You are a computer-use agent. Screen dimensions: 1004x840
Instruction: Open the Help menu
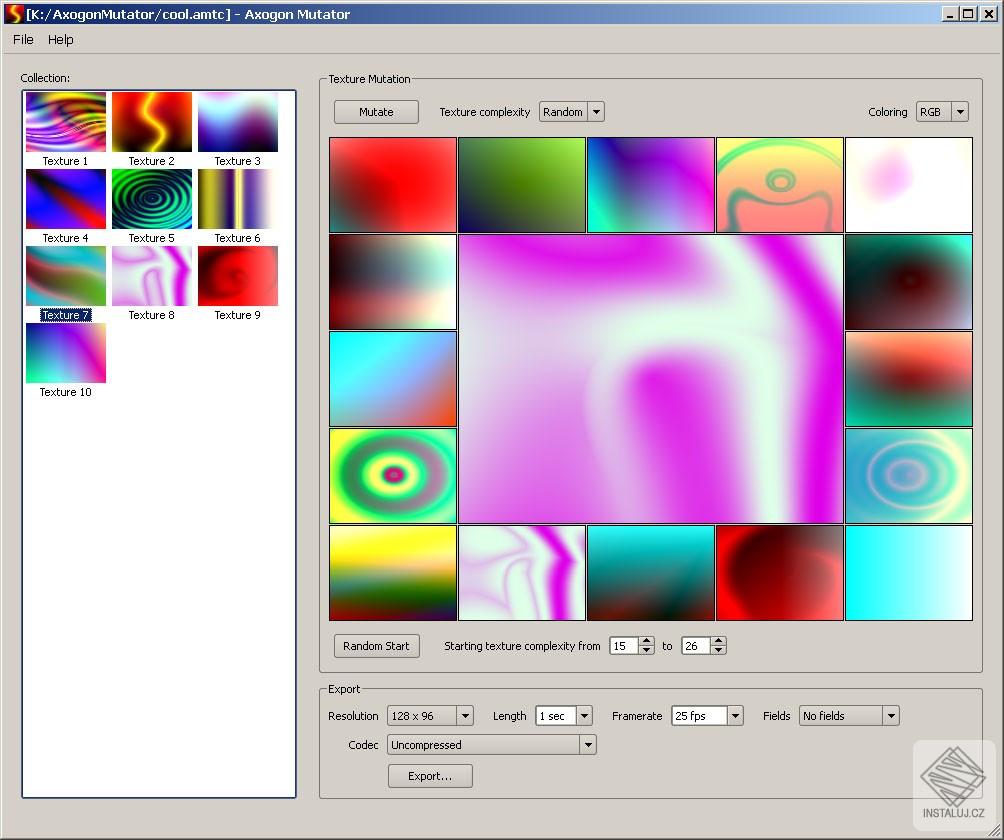tap(61, 40)
